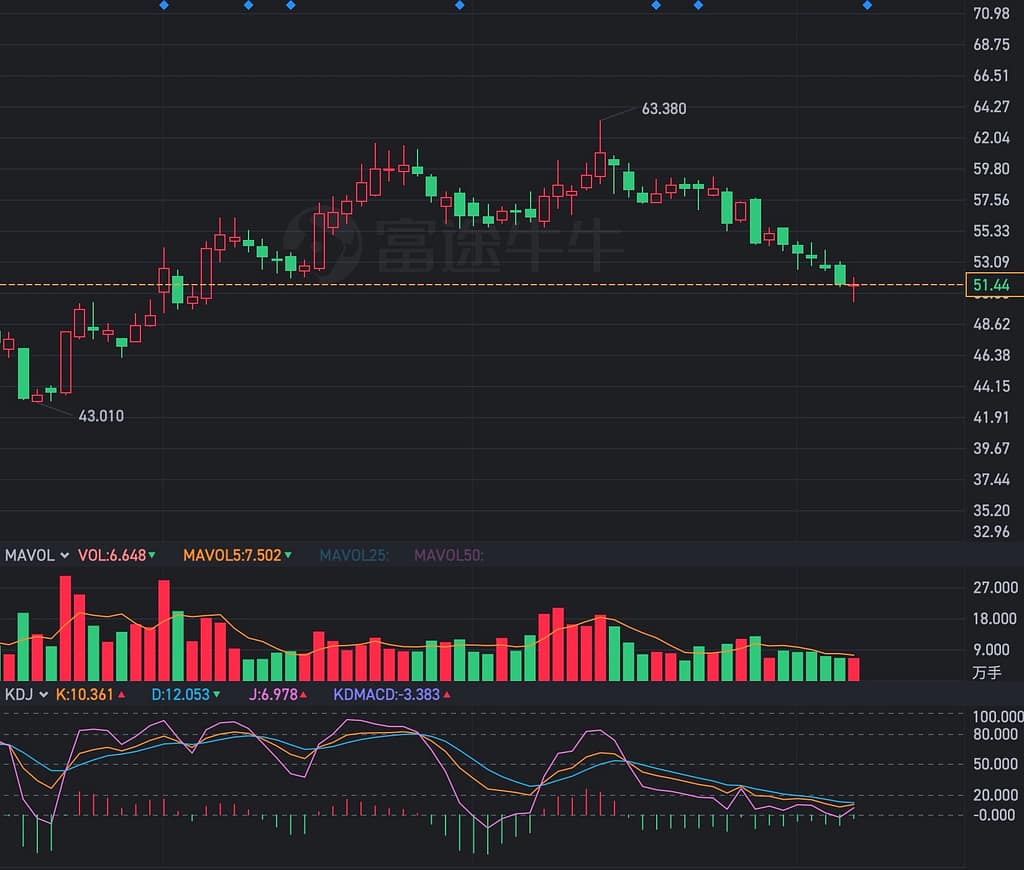This screenshot has height=870, width=1024.
Task: Enable the dimmed MAVOL50 line
Action: click(x=448, y=555)
